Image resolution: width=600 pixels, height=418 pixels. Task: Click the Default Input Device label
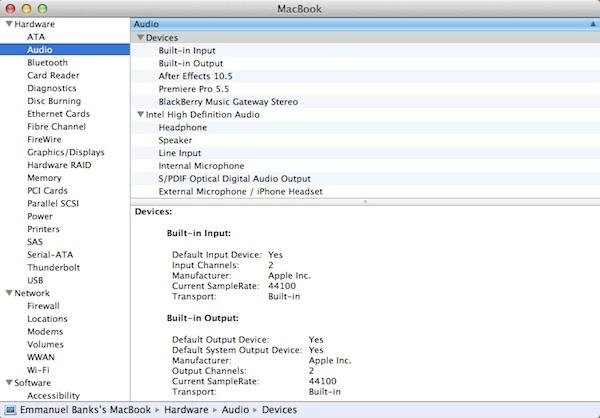217,255
